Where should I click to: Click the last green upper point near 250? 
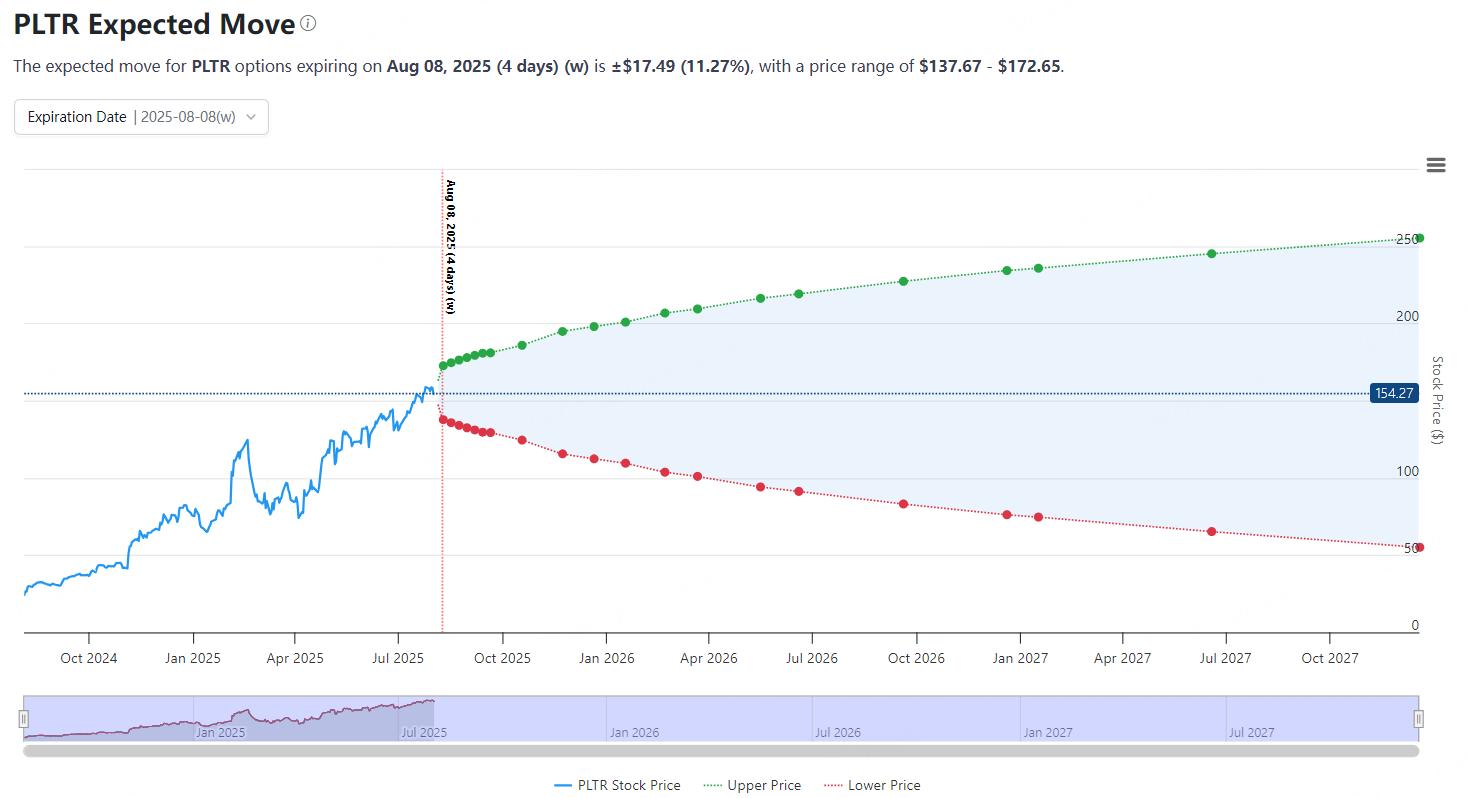1419,238
